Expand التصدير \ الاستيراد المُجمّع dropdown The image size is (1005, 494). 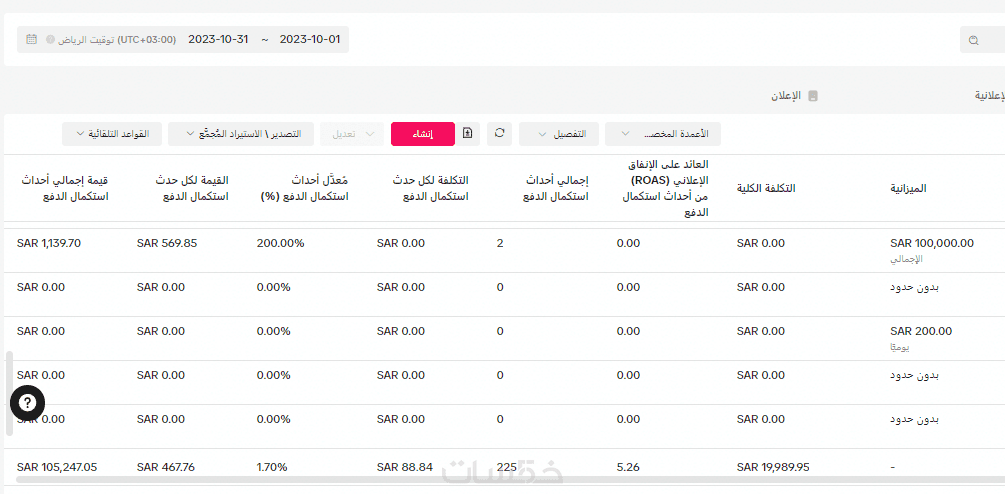click(240, 134)
